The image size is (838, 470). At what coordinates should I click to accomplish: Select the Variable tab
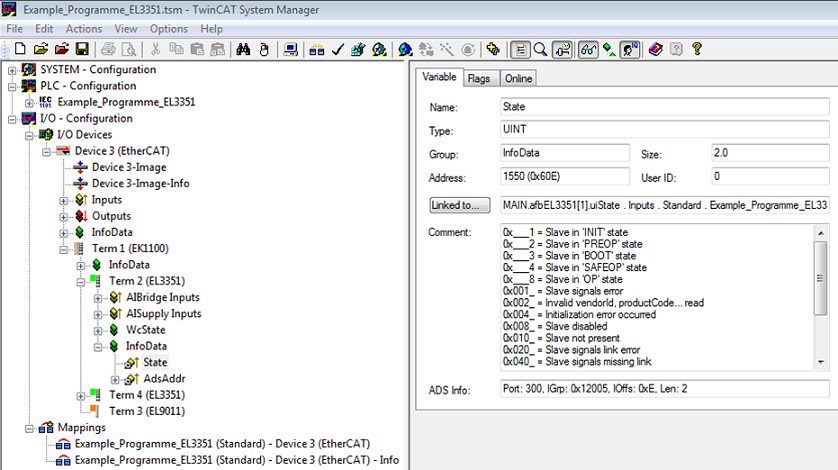point(439,77)
